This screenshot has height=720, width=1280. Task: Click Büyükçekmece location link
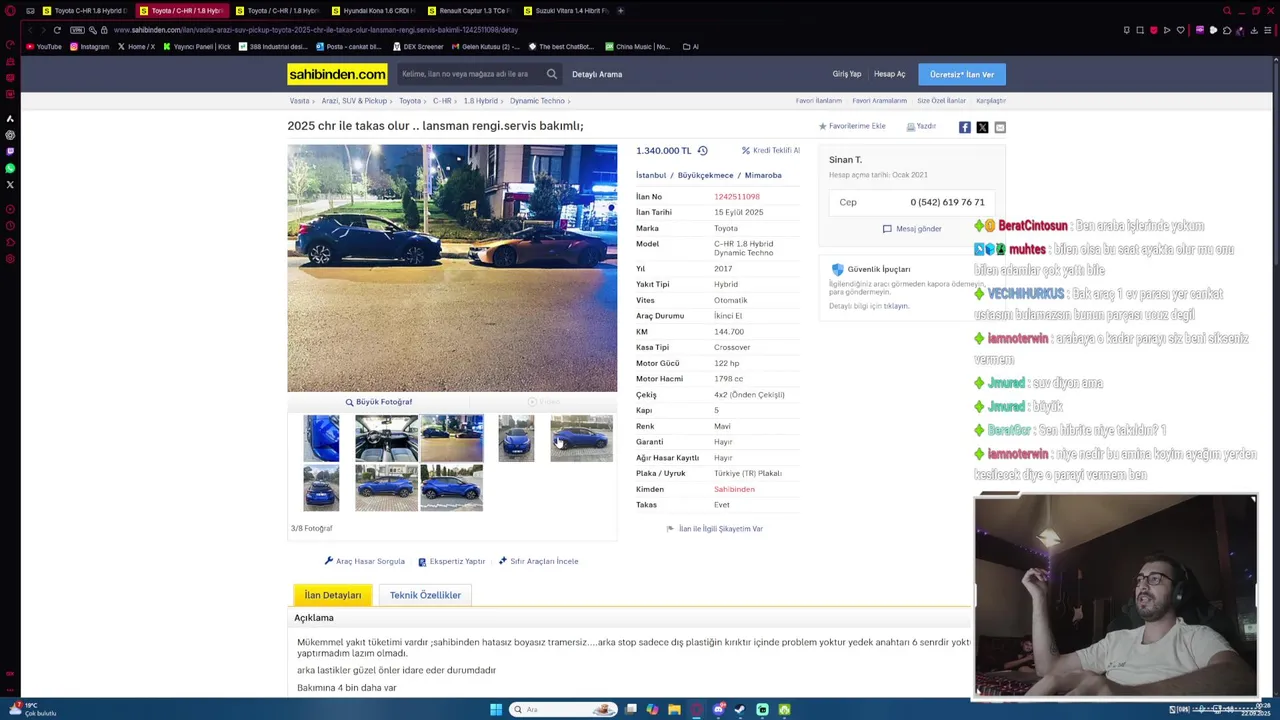[x=705, y=175]
